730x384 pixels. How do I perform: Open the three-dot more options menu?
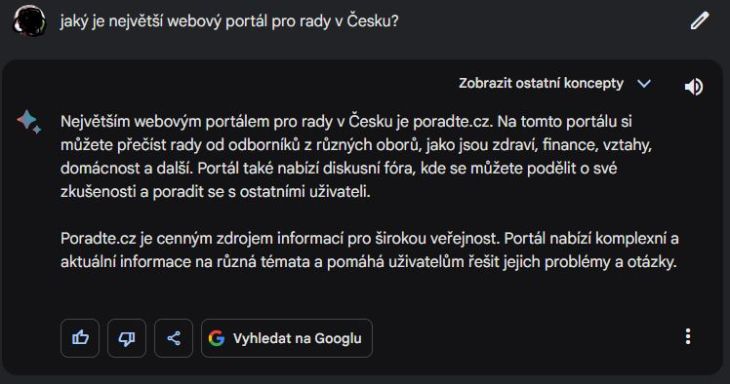click(688, 337)
